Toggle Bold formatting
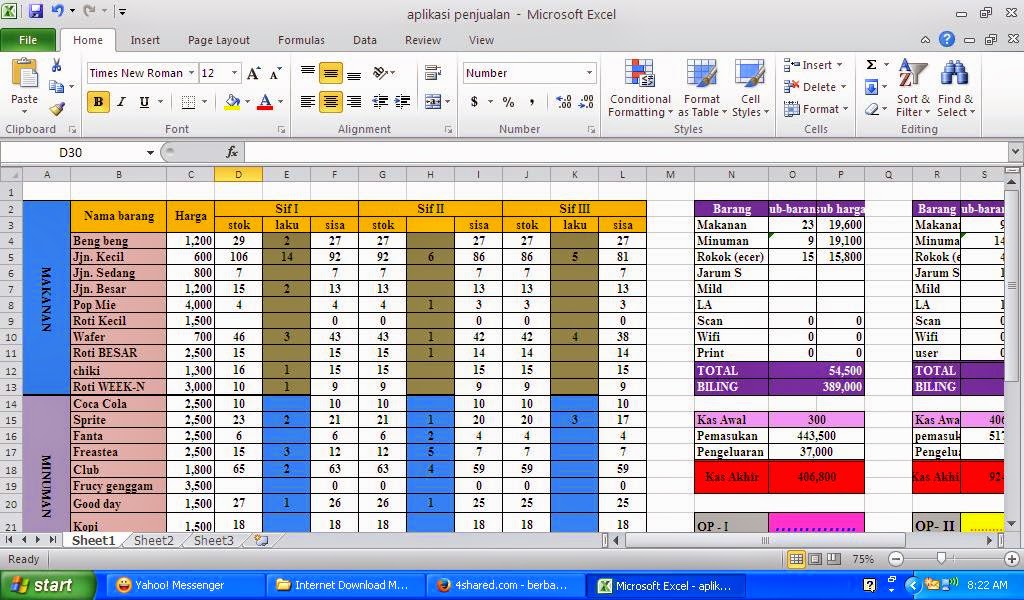This screenshot has width=1024, height=600. click(x=99, y=102)
